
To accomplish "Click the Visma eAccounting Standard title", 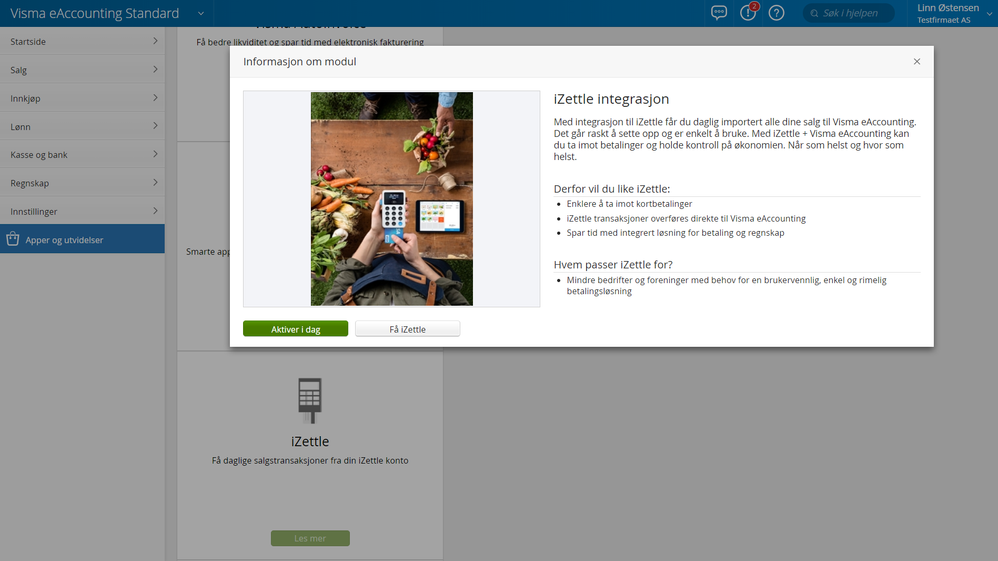I will 95,13.
